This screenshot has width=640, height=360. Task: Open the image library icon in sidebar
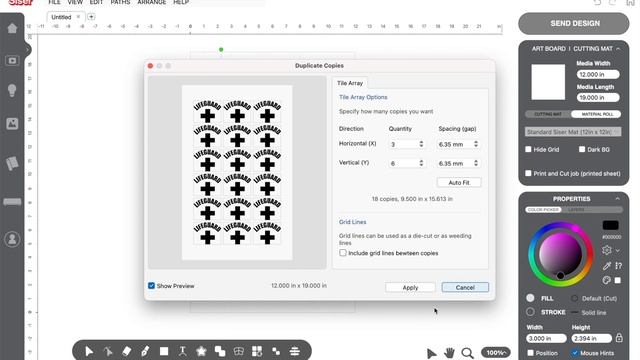12,124
